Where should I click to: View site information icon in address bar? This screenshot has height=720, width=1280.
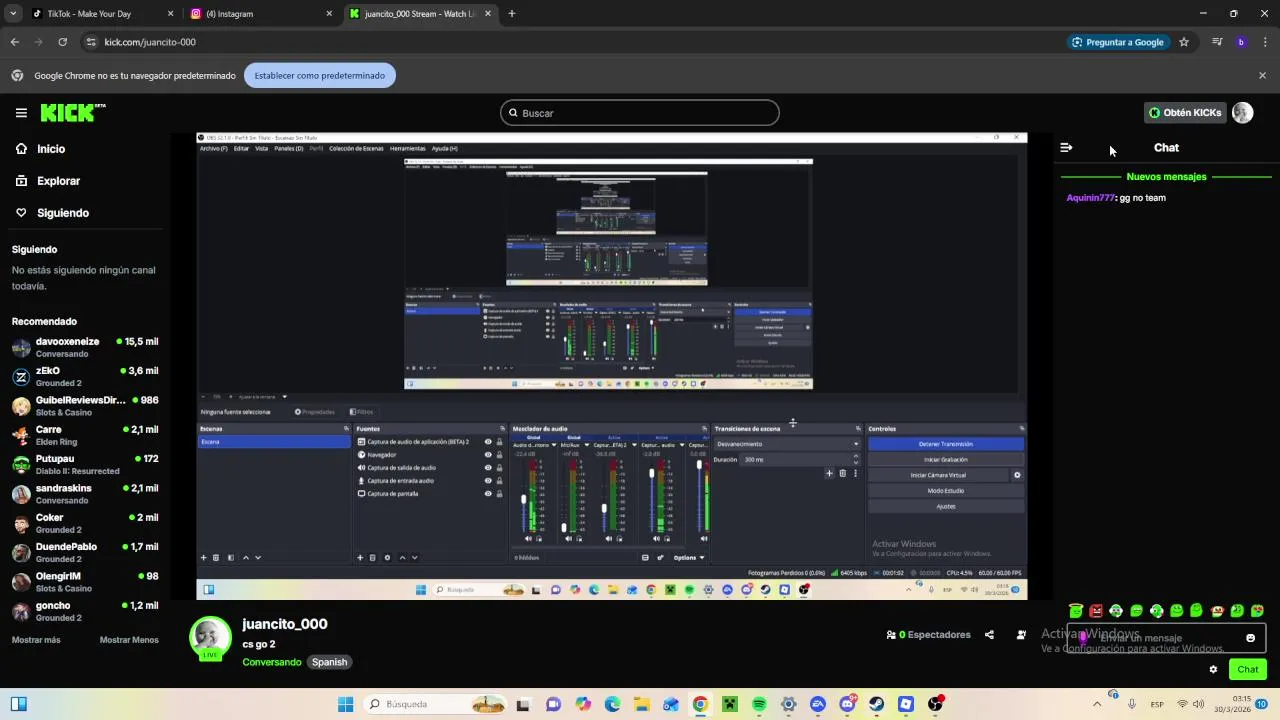tap(90, 42)
